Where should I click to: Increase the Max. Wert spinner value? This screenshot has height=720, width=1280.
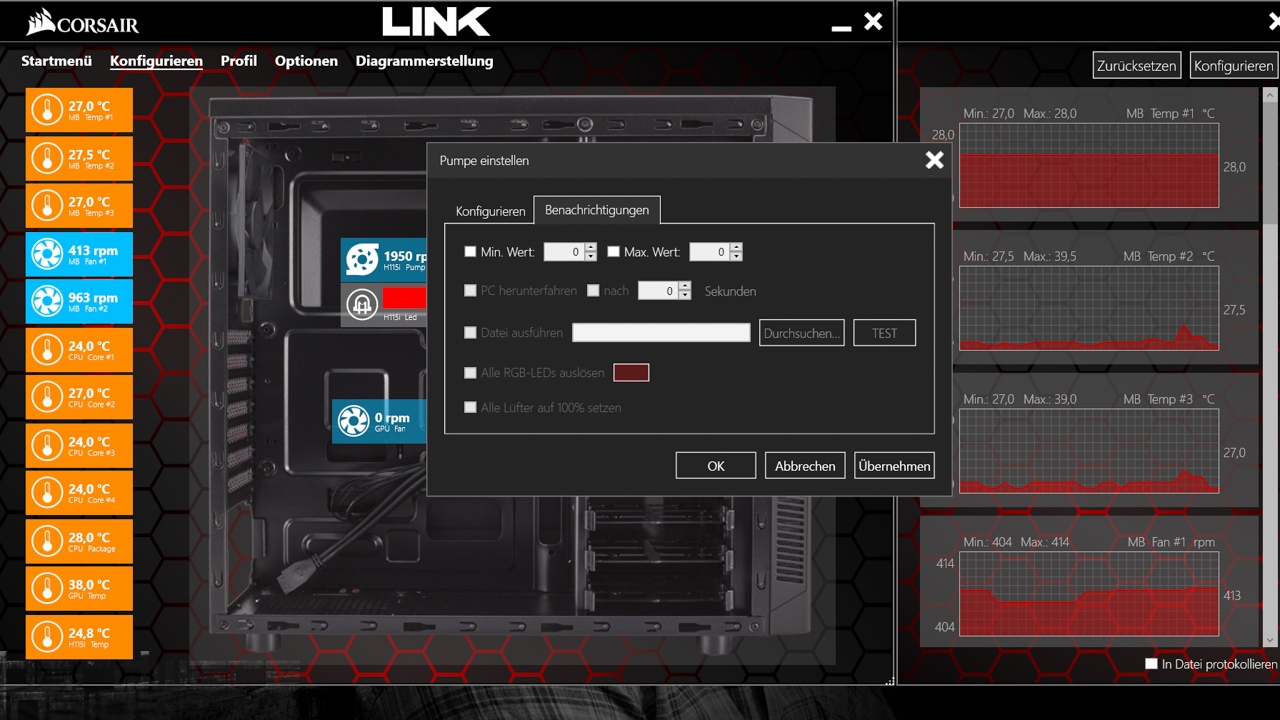point(736,248)
